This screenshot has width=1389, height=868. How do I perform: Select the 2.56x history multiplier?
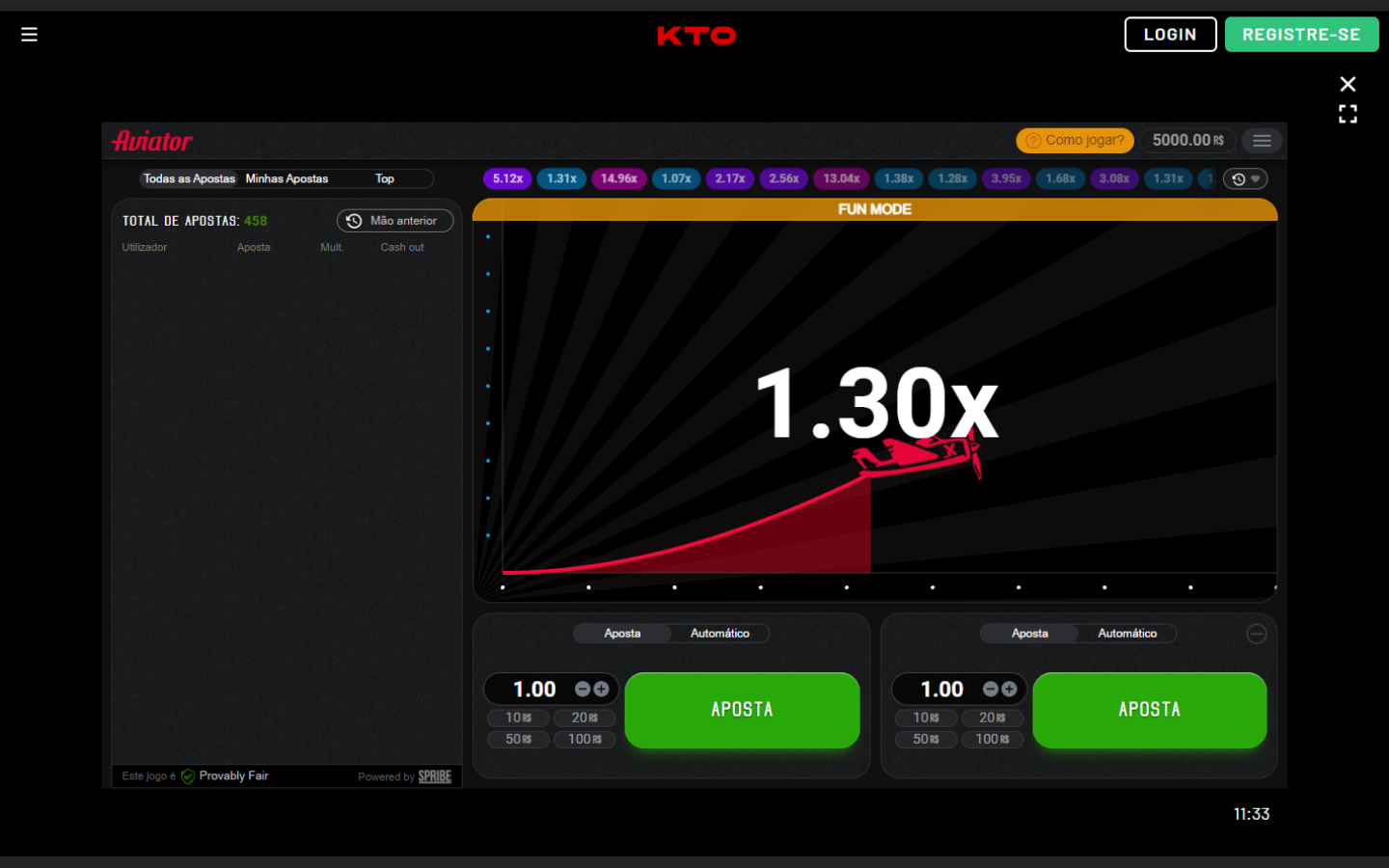click(784, 178)
